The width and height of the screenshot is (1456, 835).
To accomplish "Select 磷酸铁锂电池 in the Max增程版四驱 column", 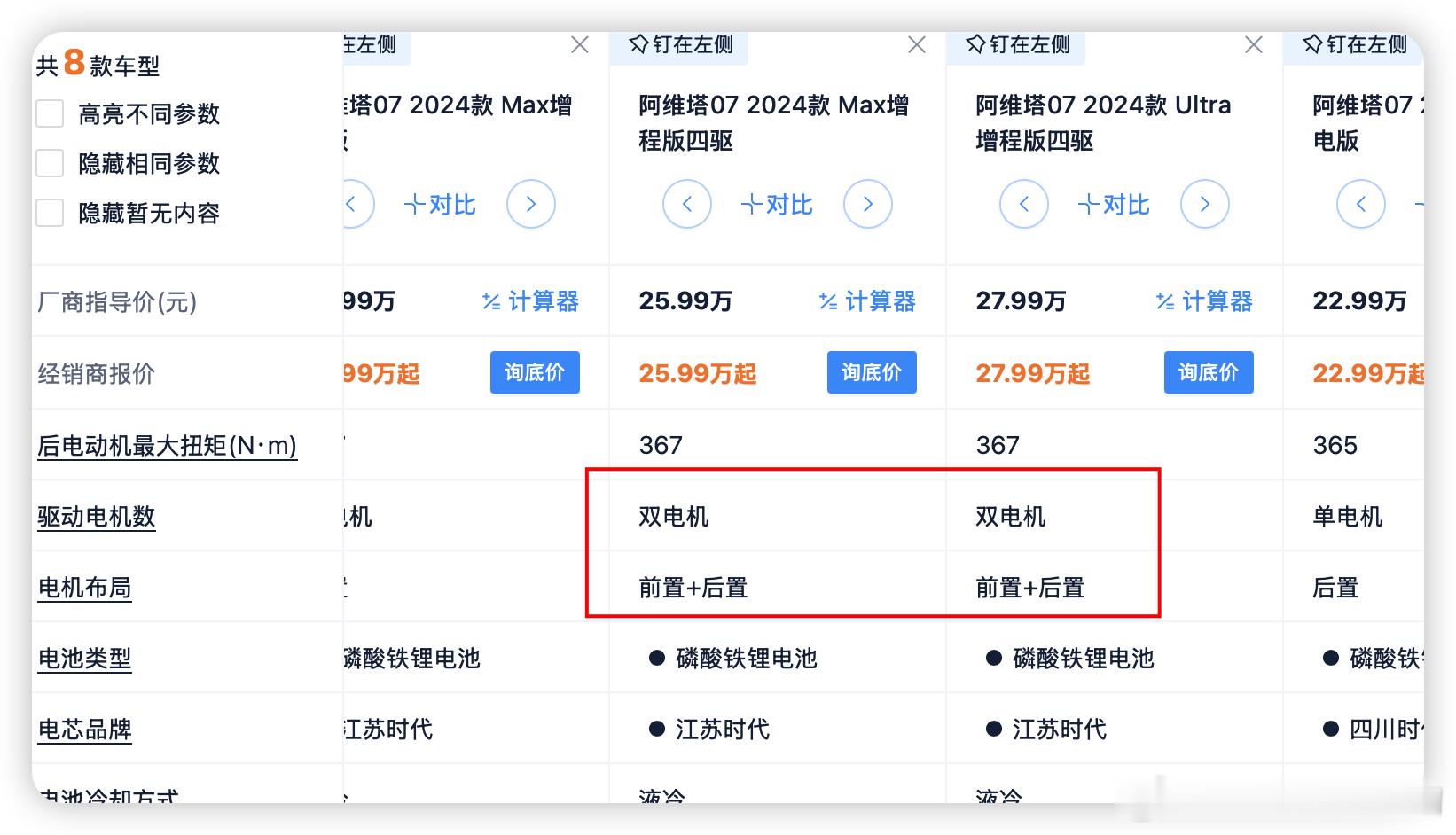I will coord(747,659).
